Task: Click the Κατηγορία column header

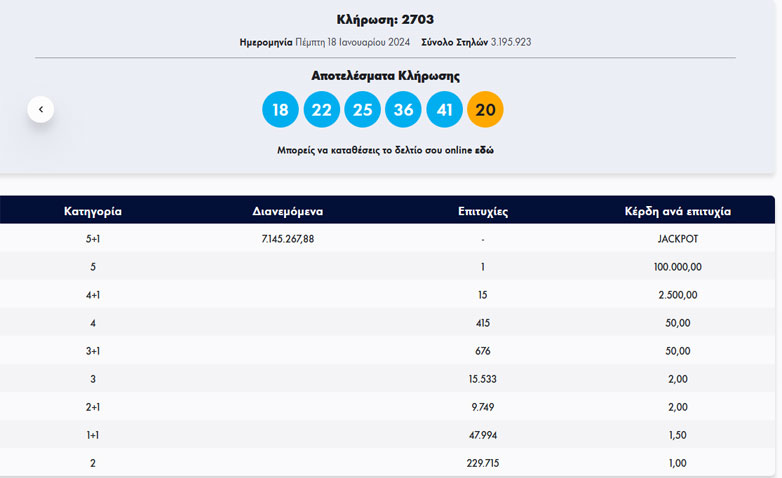Action: 93,211
